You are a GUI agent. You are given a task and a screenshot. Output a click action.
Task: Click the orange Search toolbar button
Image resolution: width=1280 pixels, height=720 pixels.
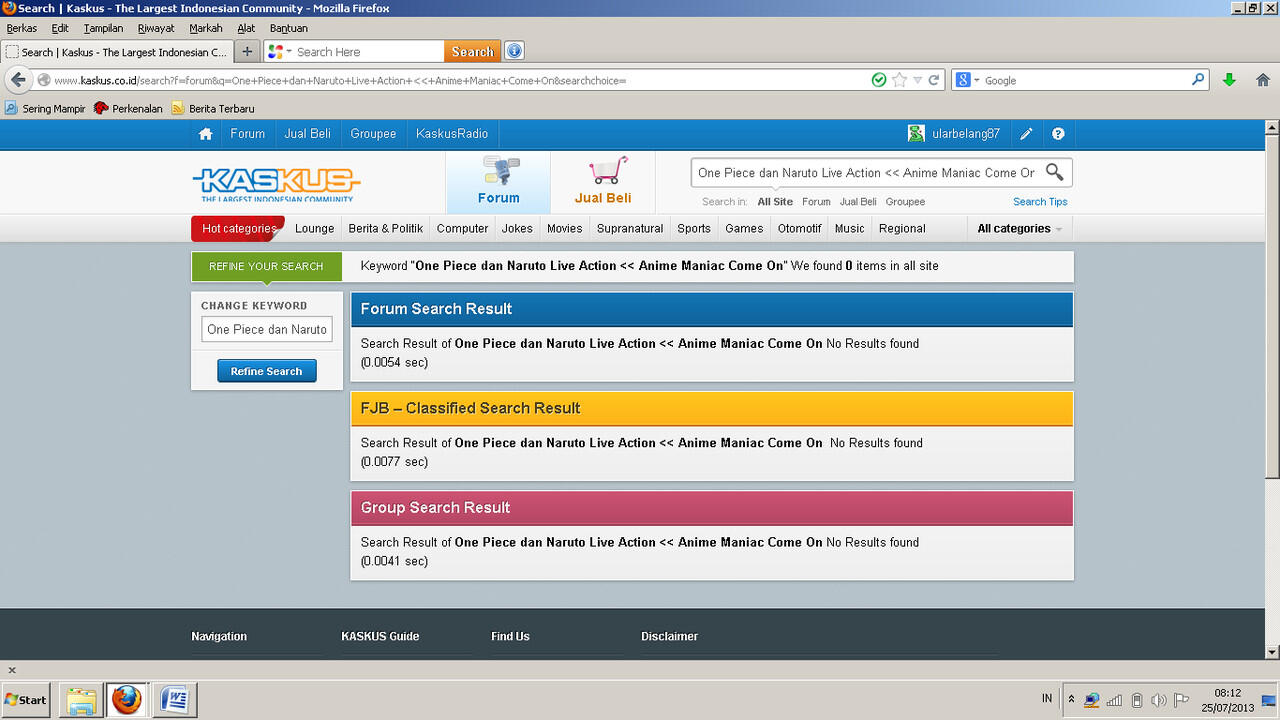click(x=472, y=52)
